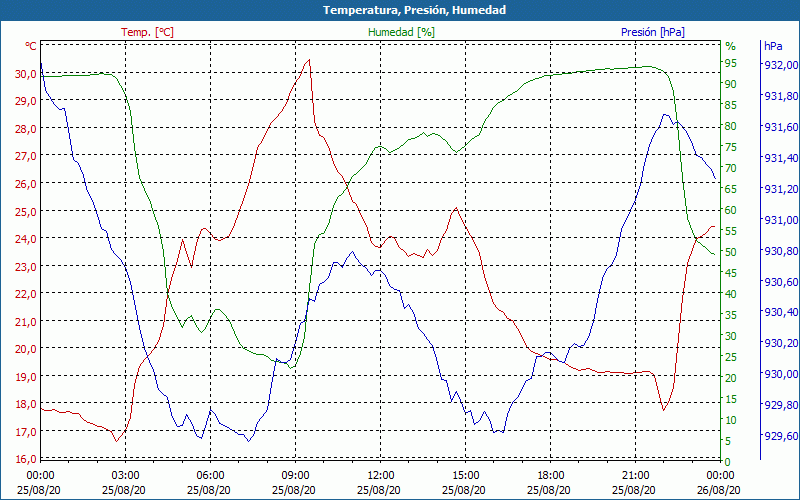800x500 pixels.
Task: Click the 931,00 pressure axis value
Action: (x=779, y=220)
